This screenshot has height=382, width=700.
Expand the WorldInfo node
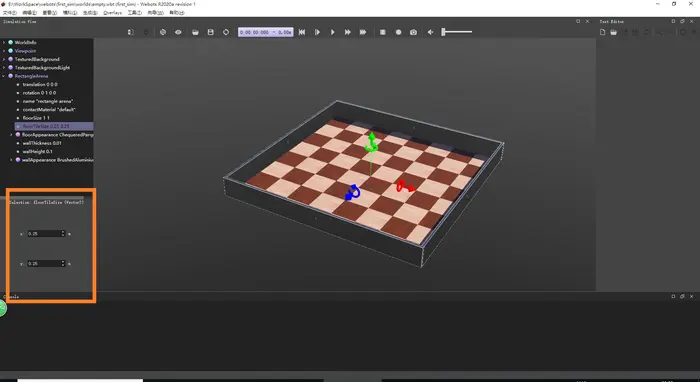click(x=4, y=42)
